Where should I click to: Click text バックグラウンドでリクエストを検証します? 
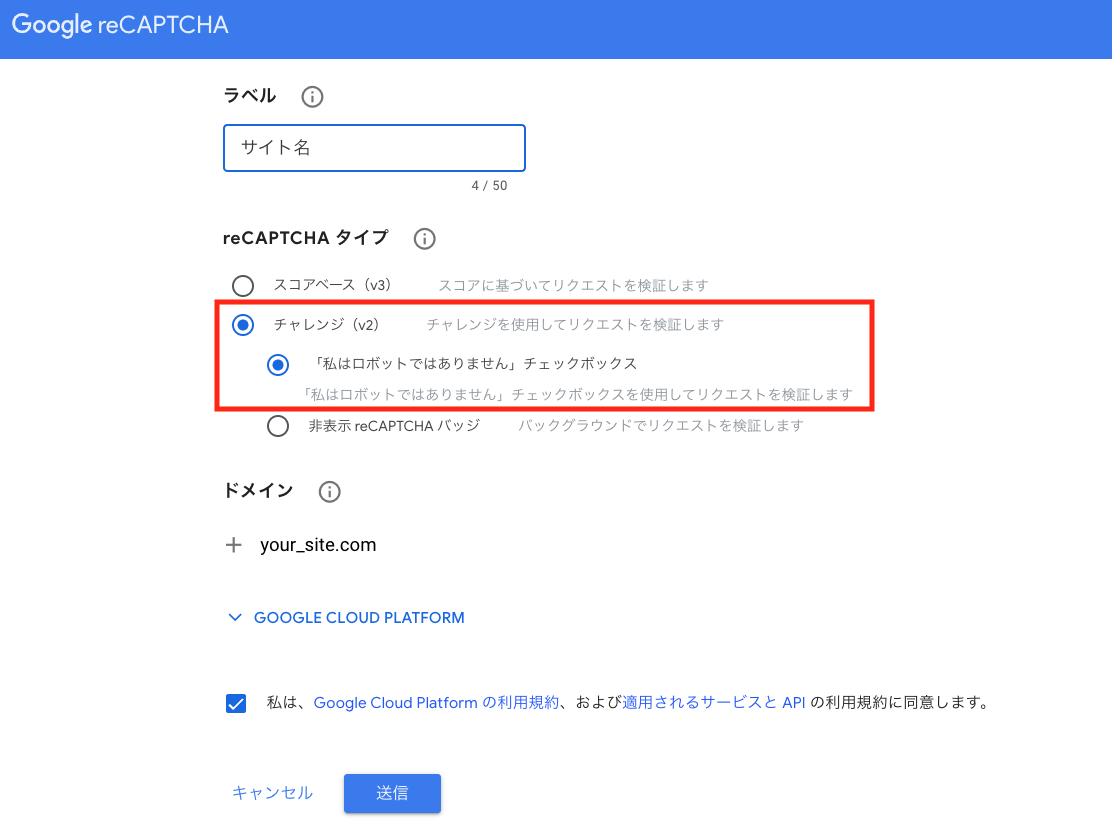[660, 426]
